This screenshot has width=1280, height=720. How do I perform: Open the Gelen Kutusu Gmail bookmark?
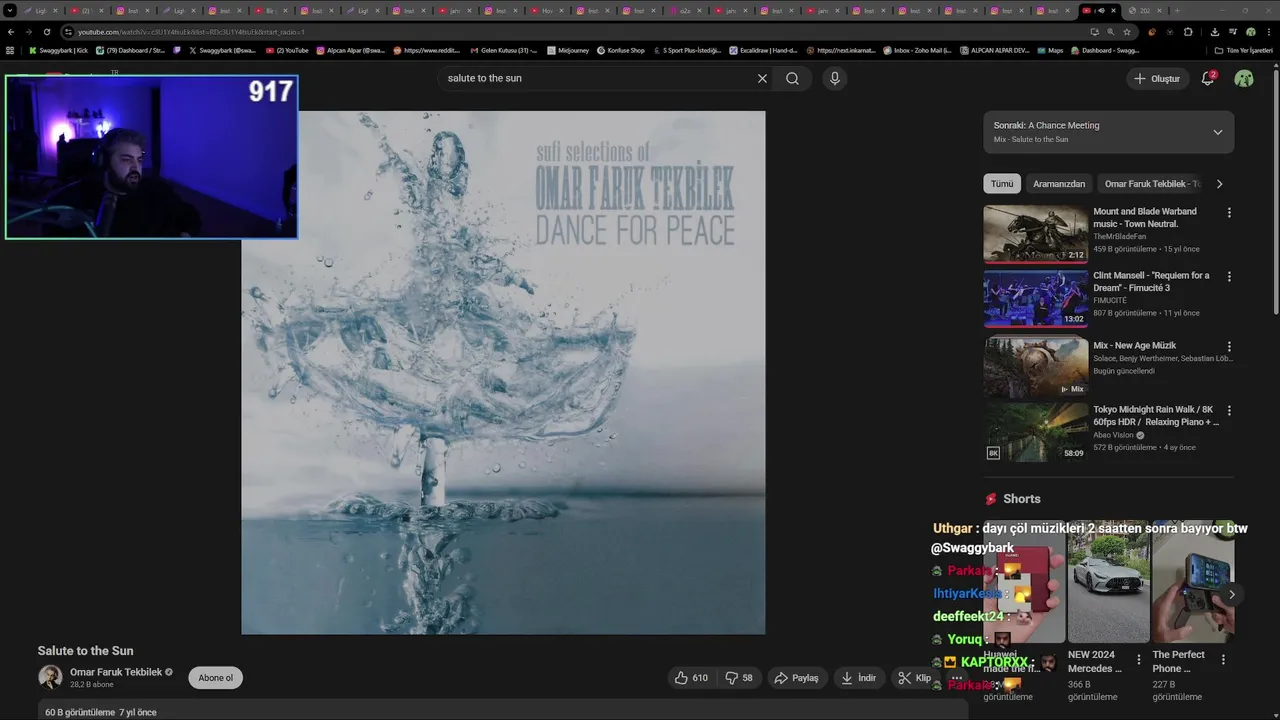(504, 50)
